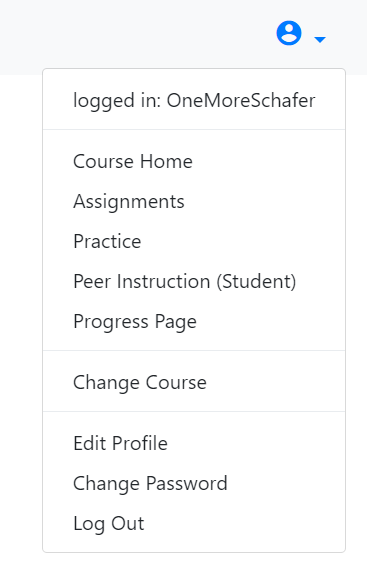This screenshot has height=588, width=367.
Task: Click the 'logged in: OneMoreSchafer' header
Action: click(194, 100)
